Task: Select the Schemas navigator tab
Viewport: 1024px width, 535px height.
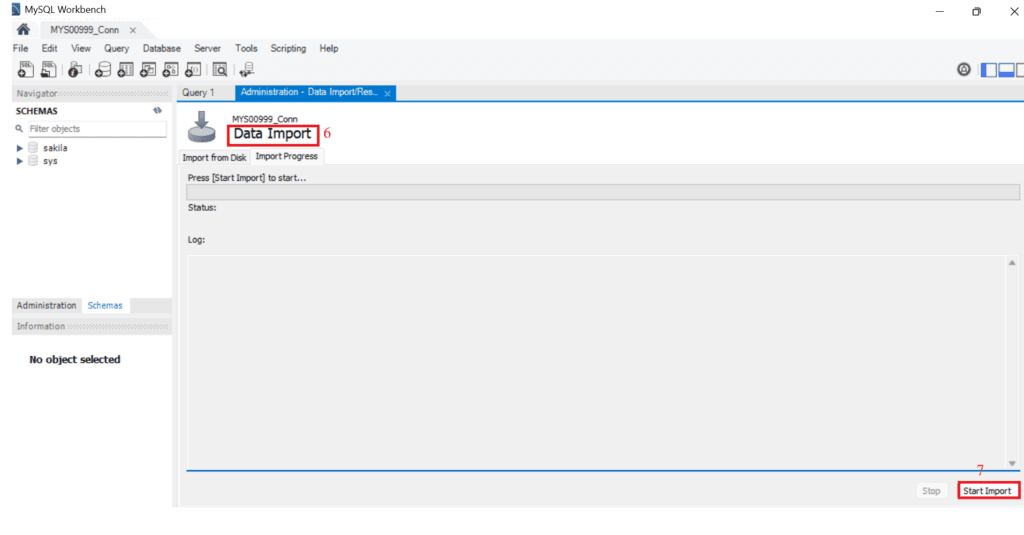Action: pos(105,305)
